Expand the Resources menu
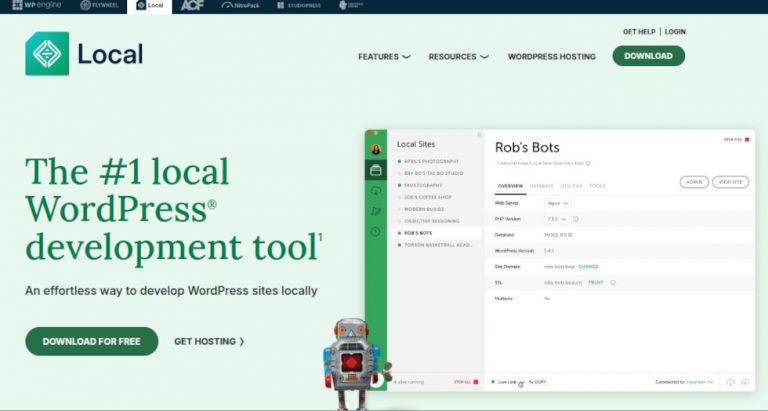 tap(458, 57)
